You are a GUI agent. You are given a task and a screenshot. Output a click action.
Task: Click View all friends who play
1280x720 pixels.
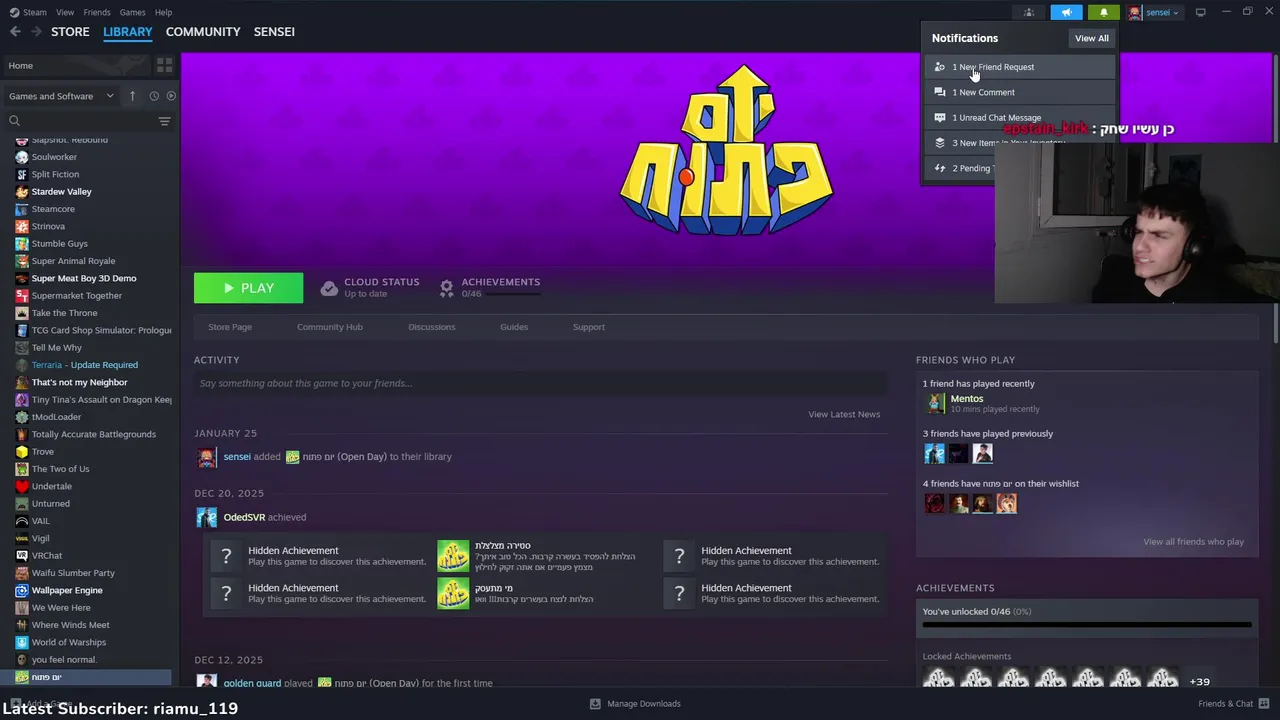[1193, 542]
